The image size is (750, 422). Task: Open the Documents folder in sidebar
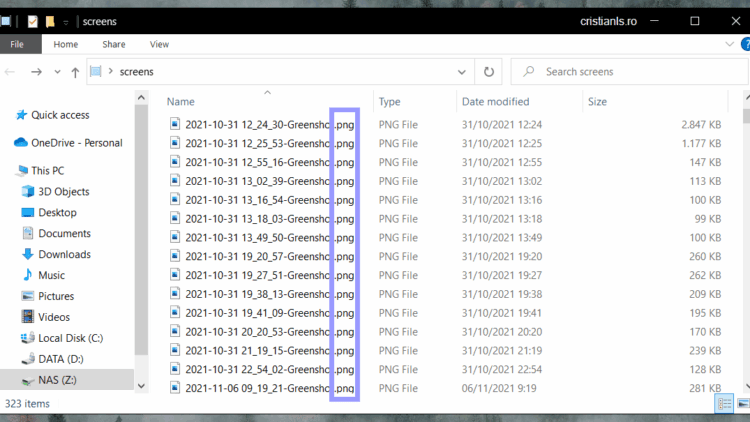pyautogui.click(x=64, y=233)
